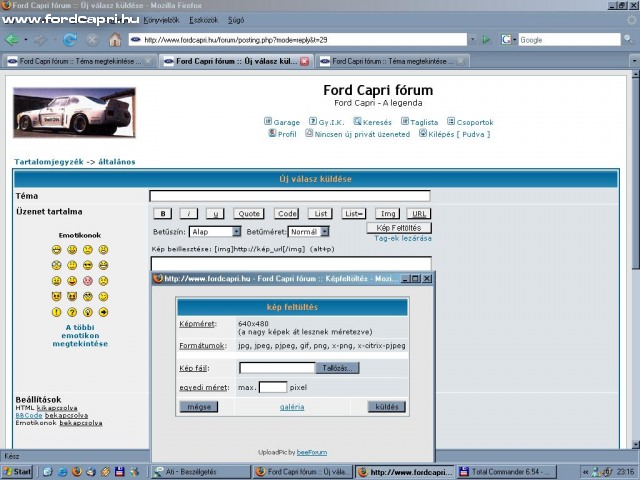
Task: Insert the arrow emoticon
Action: [103, 312]
